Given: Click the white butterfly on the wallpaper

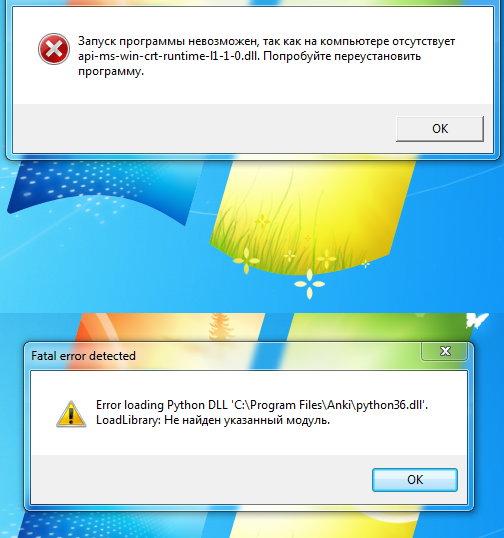Looking at the screenshot, I should point(477,320).
